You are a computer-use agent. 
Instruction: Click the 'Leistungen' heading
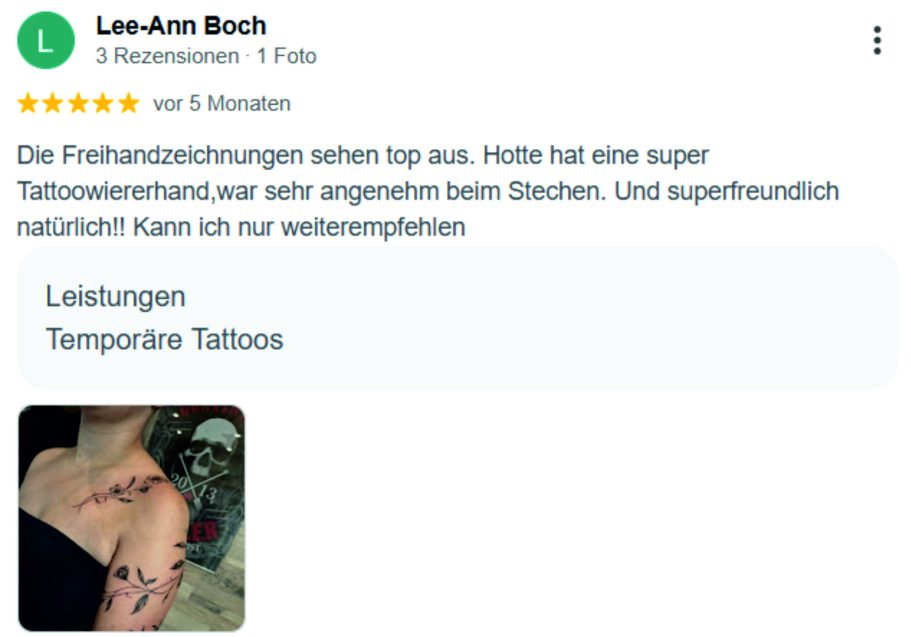pos(116,296)
